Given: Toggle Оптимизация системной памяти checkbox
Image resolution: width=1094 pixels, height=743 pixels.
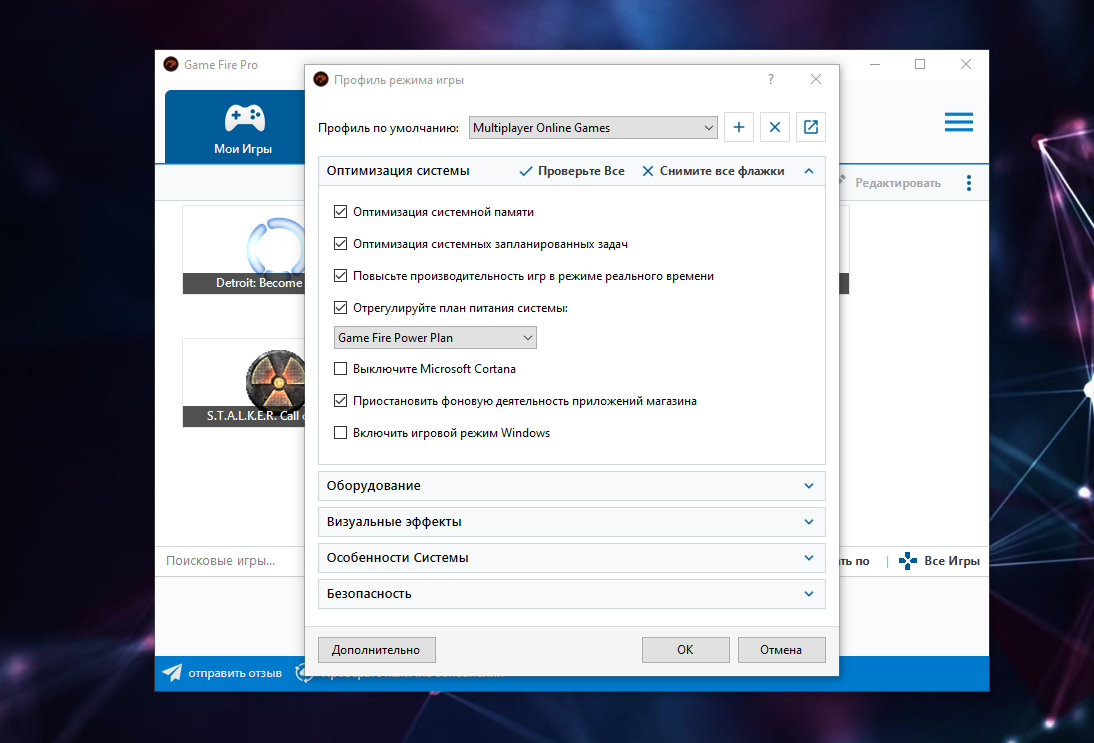Looking at the screenshot, I should coord(340,211).
